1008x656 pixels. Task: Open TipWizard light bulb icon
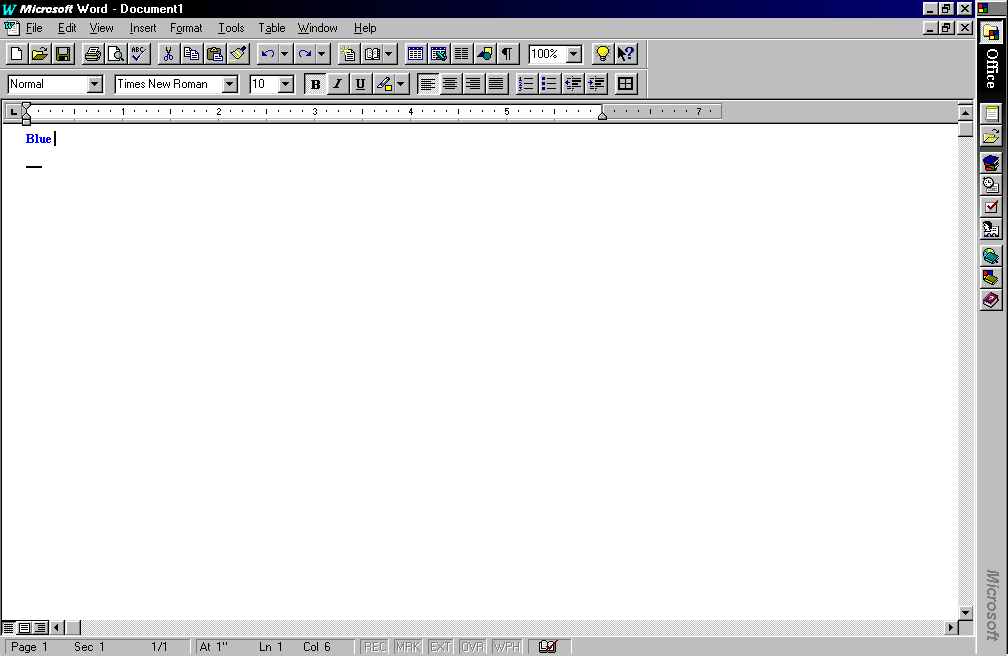tap(602, 54)
